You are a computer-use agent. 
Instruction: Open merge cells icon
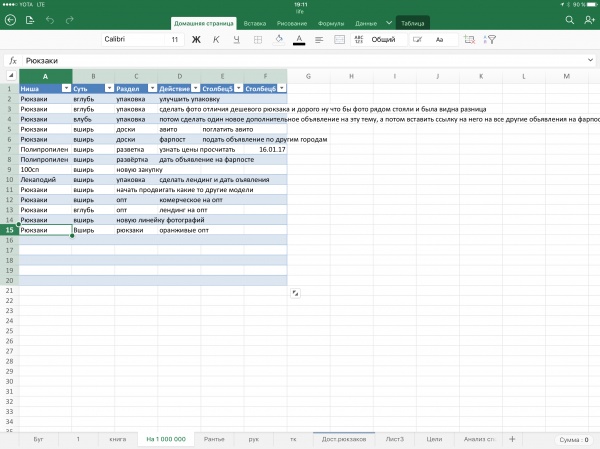click(x=339, y=39)
